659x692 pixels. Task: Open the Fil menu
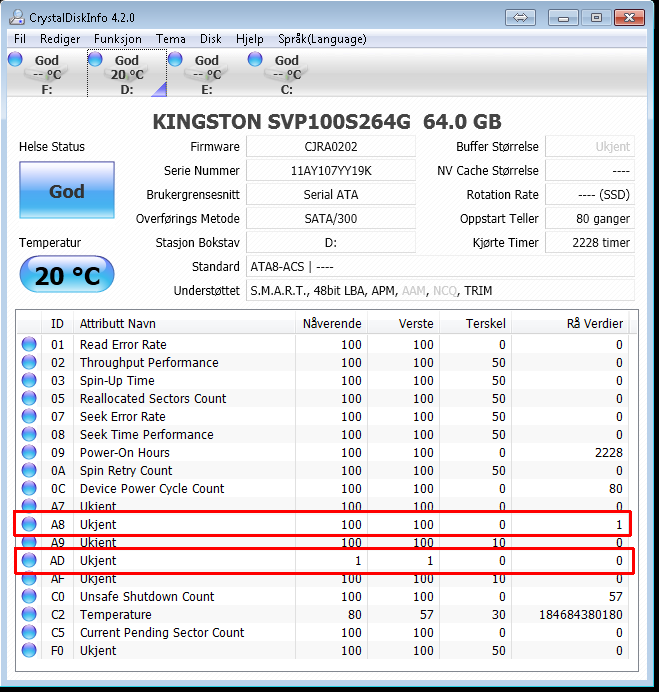pyautogui.click(x=20, y=39)
